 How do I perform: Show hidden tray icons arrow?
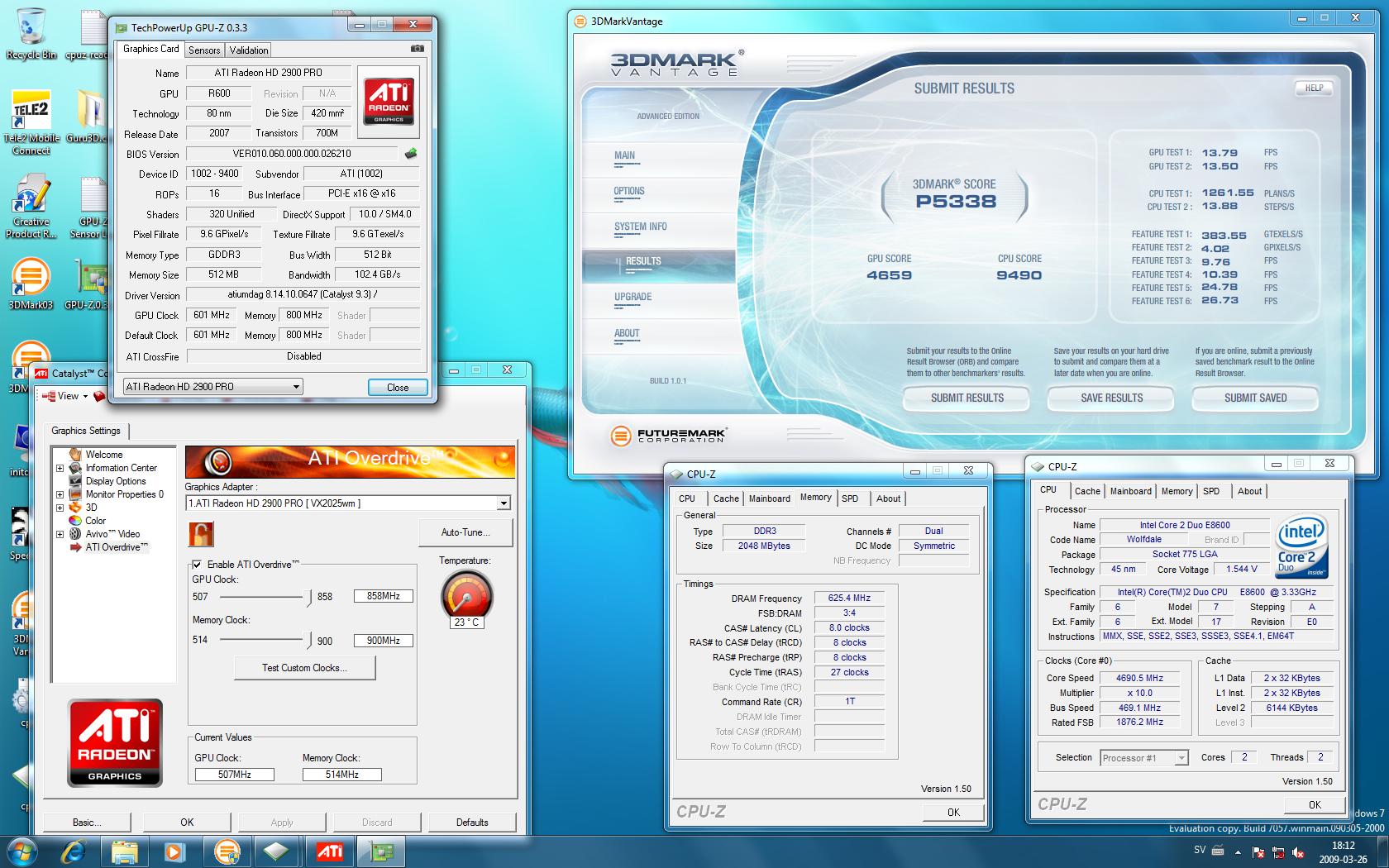(1238, 851)
